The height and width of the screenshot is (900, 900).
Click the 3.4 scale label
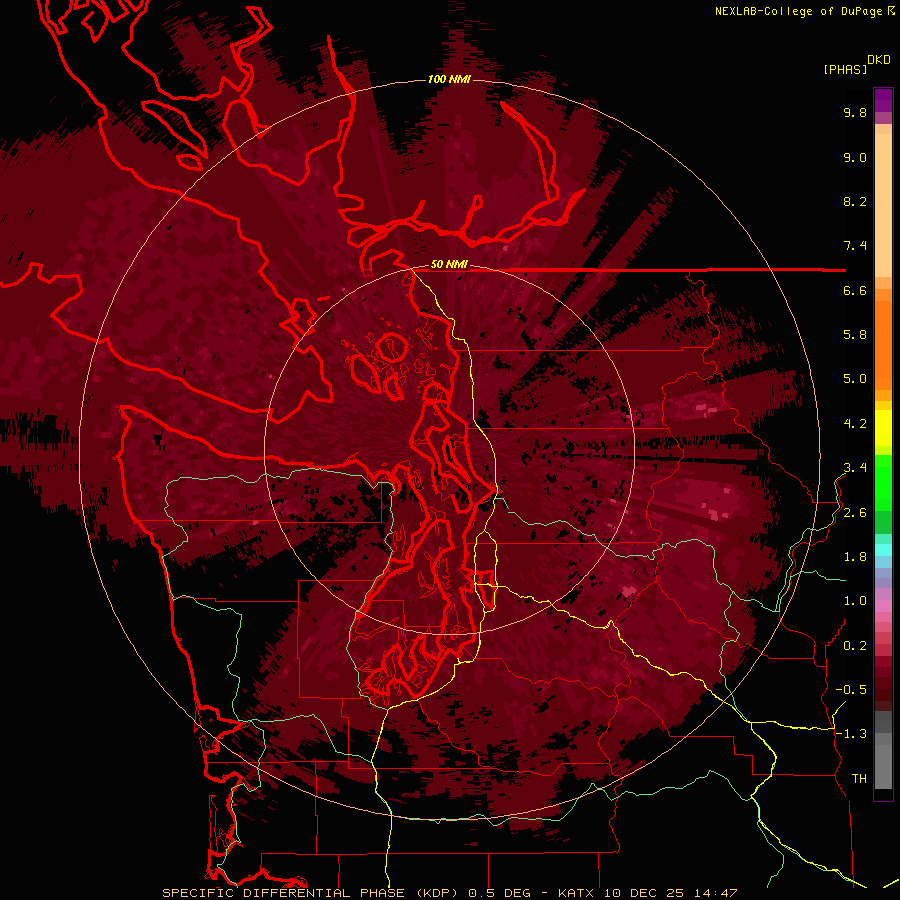(855, 468)
